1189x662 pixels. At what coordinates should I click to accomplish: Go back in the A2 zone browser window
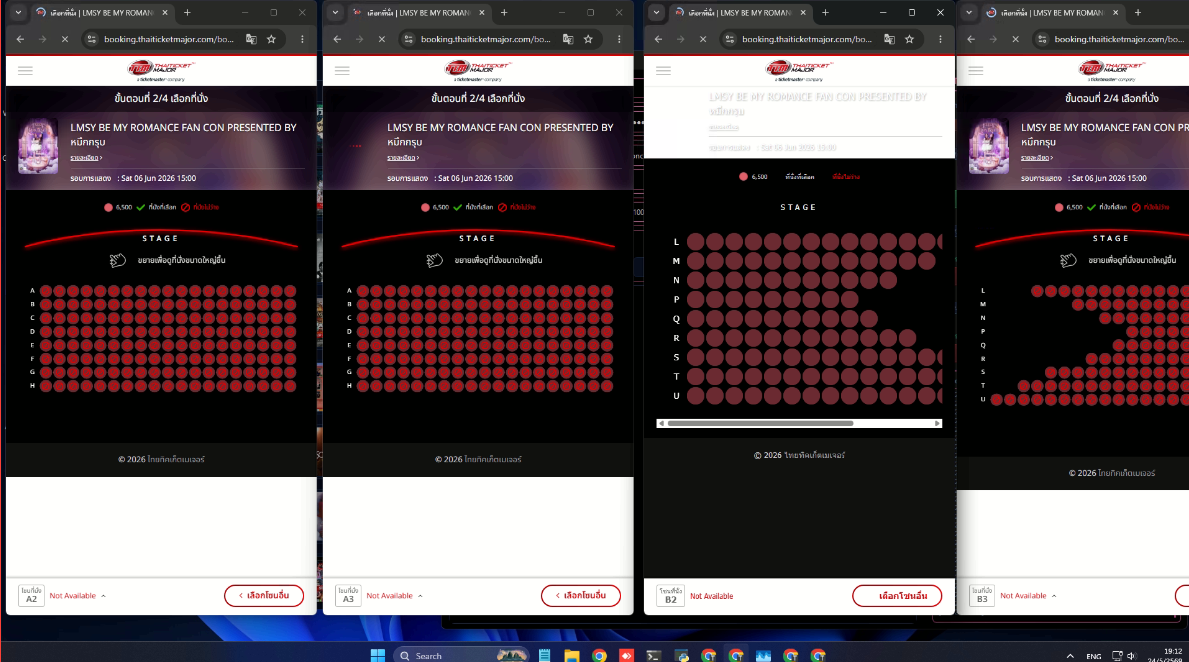click(20, 39)
